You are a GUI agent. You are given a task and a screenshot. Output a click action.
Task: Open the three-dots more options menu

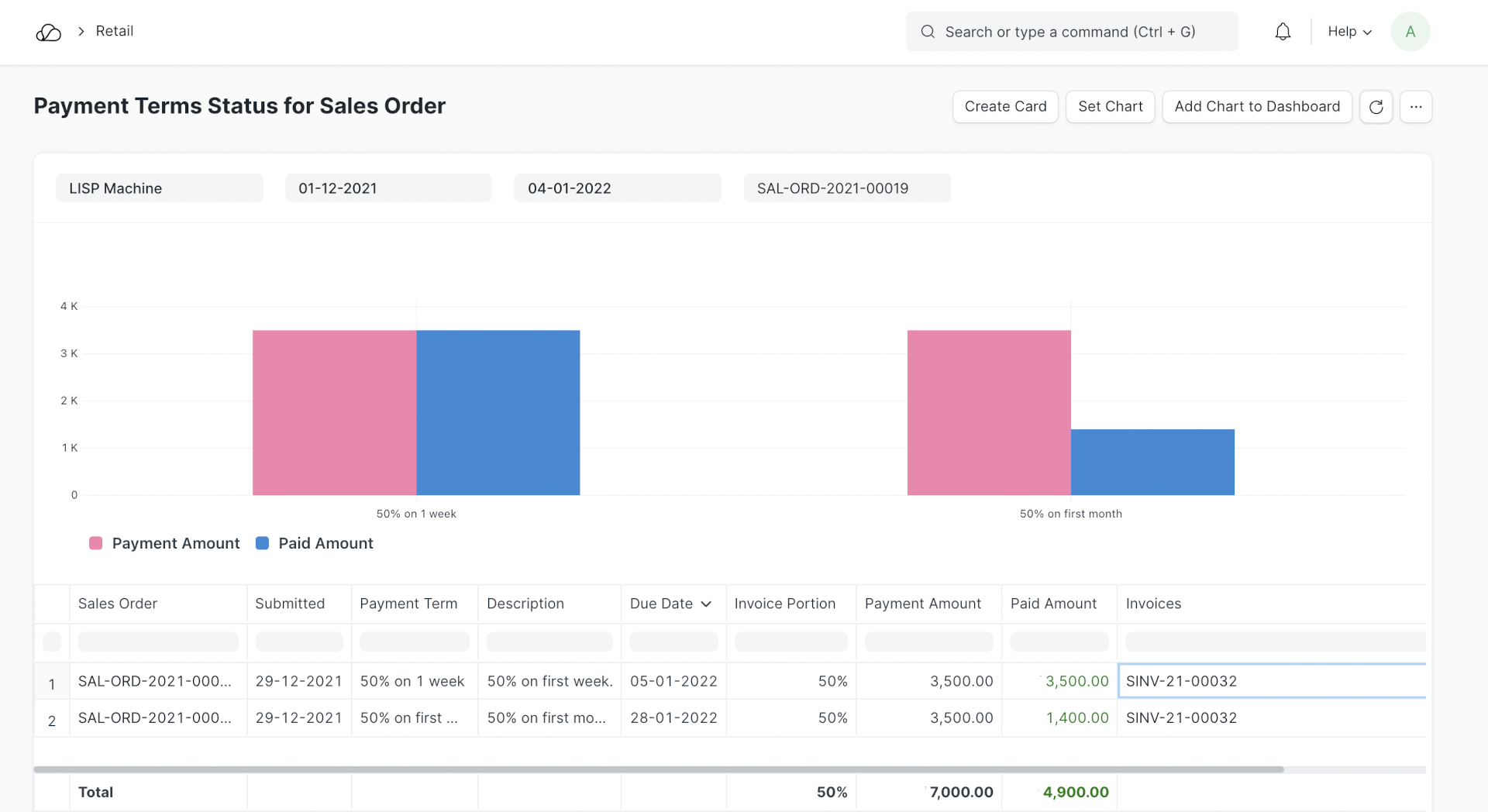tap(1415, 107)
